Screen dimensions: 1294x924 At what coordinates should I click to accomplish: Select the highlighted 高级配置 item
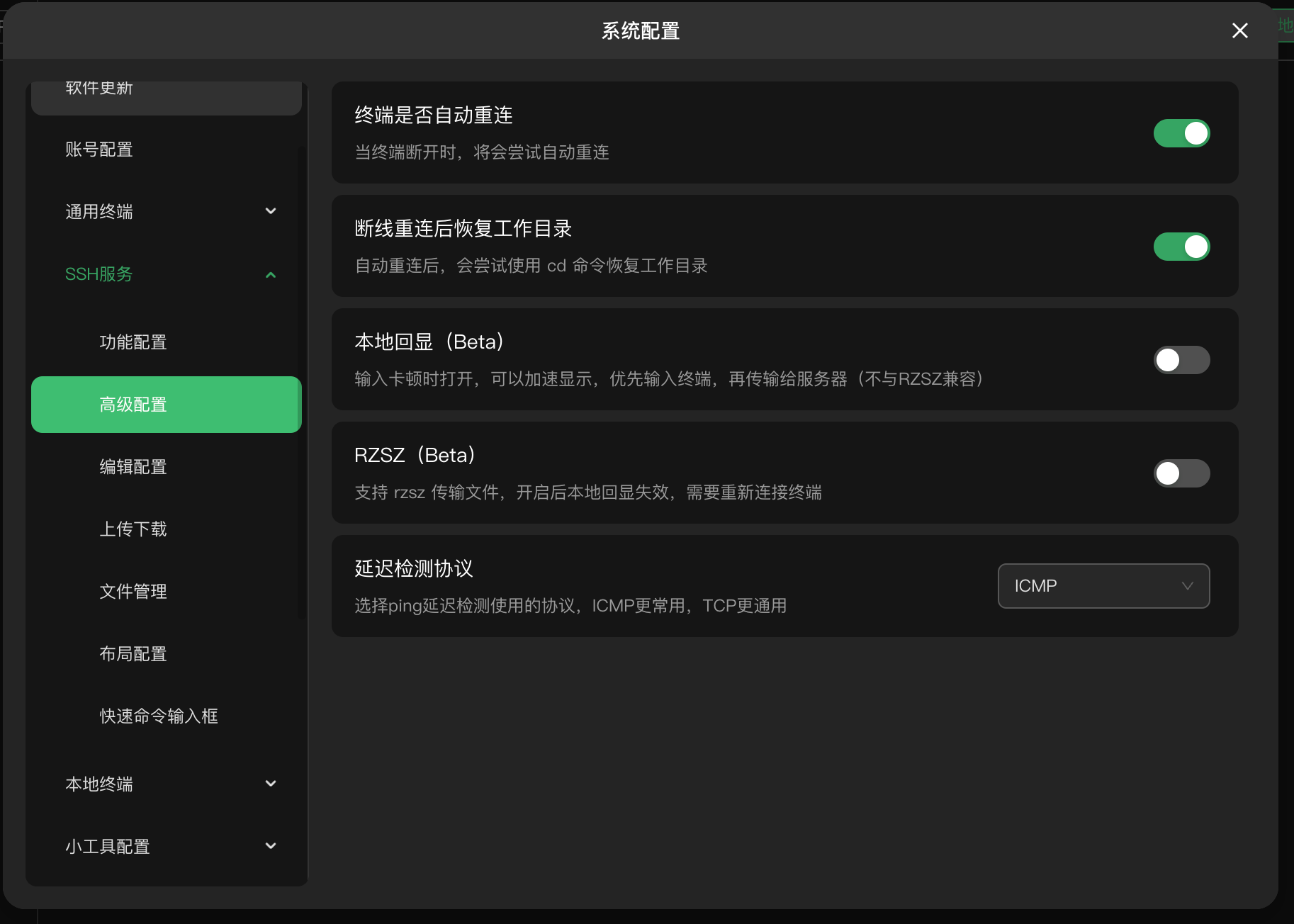[x=133, y=404]
